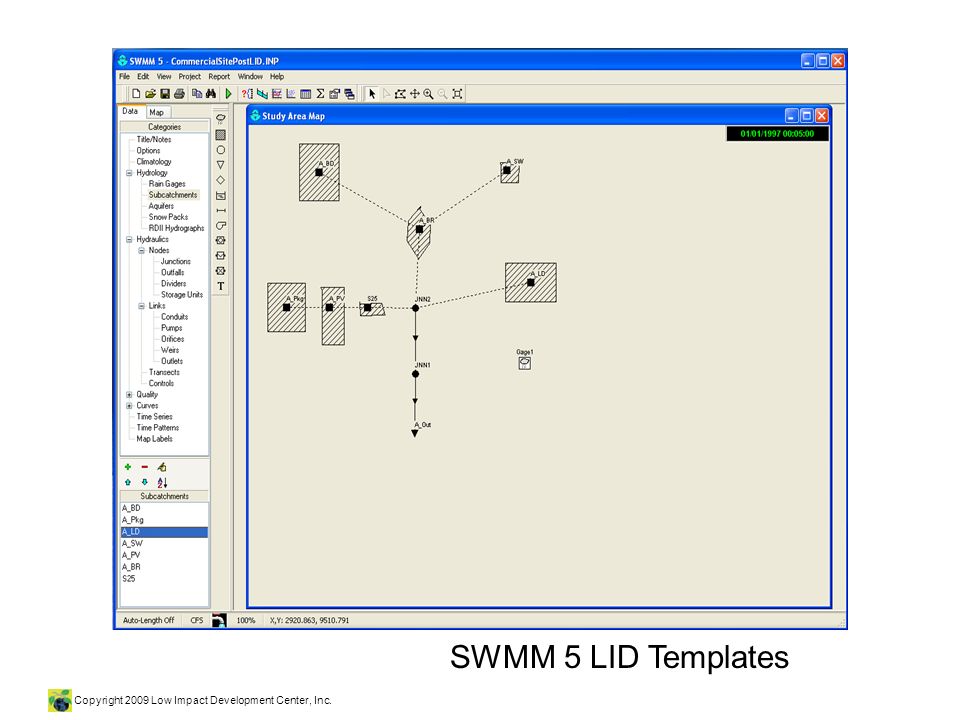Screen dimensions: 960x720
Task: Click the Full Extent map view icon
Action: [x=457, y=94]
